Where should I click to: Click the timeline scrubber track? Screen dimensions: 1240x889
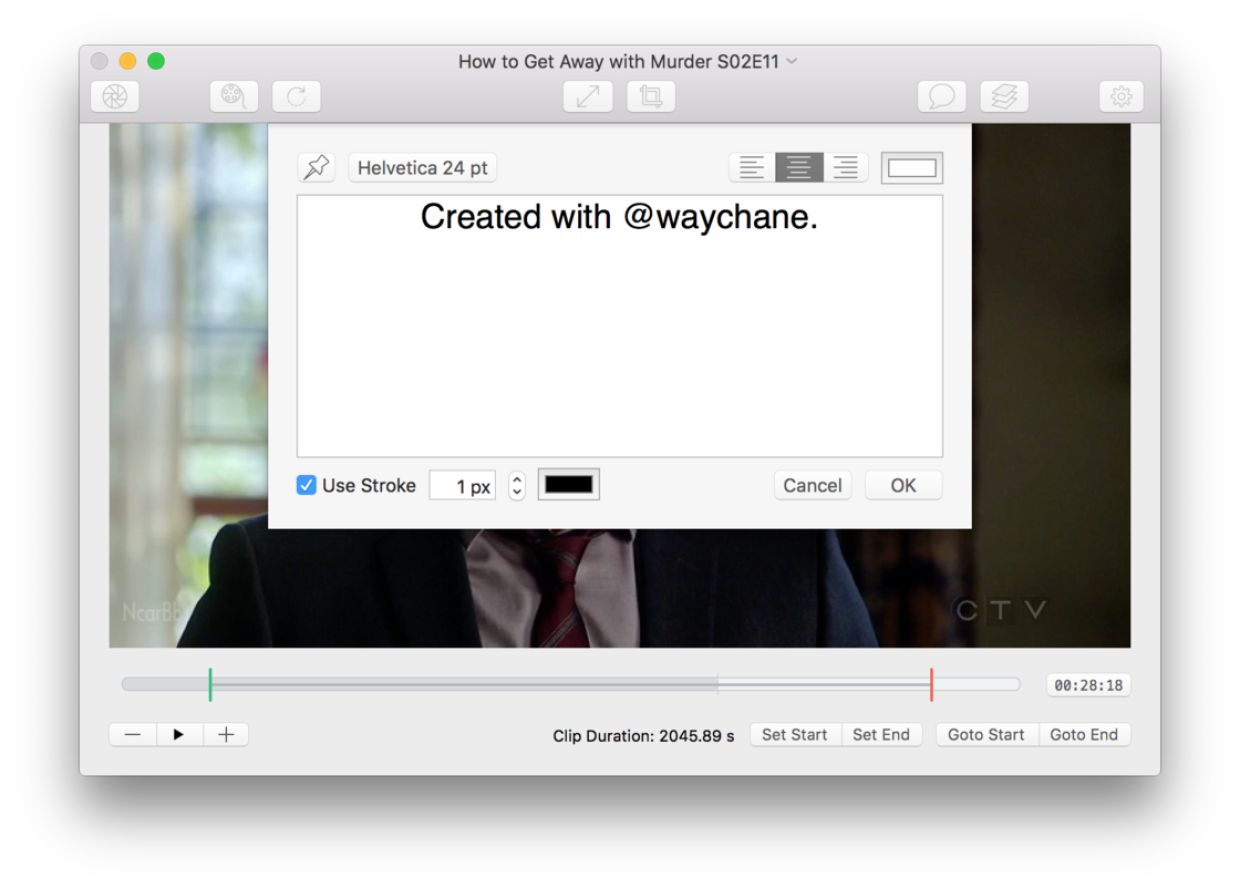click(570, 685)
